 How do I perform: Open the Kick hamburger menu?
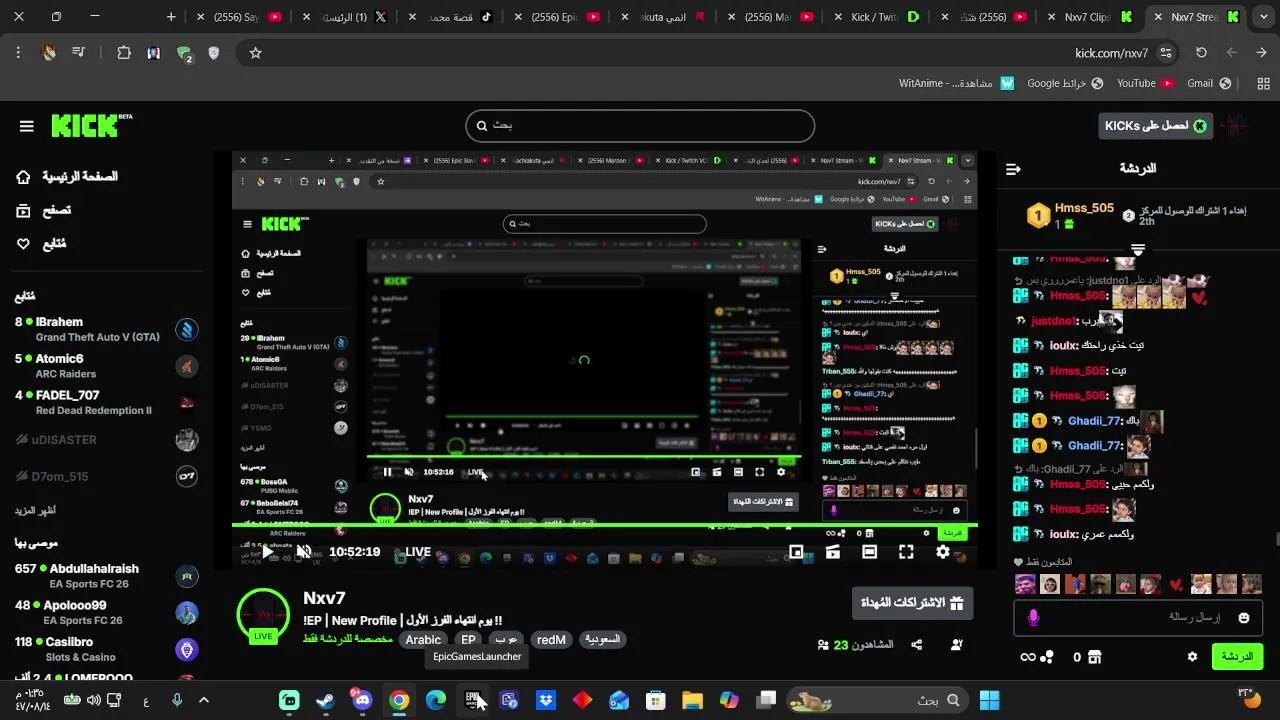click(x=27, y=126)
